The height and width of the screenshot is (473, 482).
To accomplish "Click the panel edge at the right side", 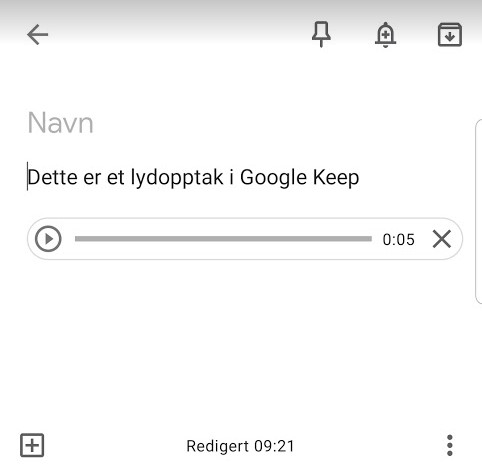I will tap(478, 211).
